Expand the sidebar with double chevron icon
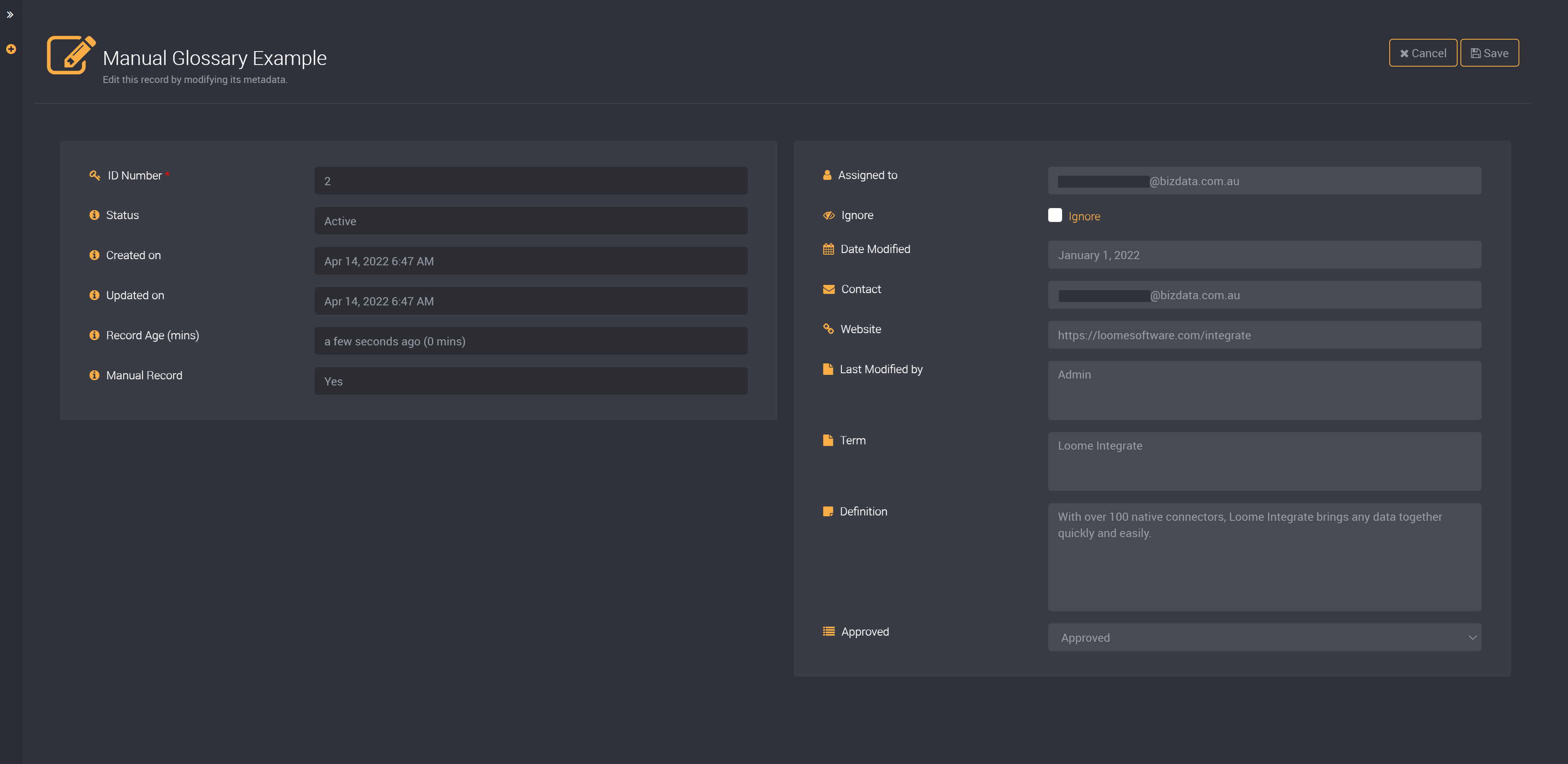Viewport: 1568px width, 764px height. (x=10, y=15)
